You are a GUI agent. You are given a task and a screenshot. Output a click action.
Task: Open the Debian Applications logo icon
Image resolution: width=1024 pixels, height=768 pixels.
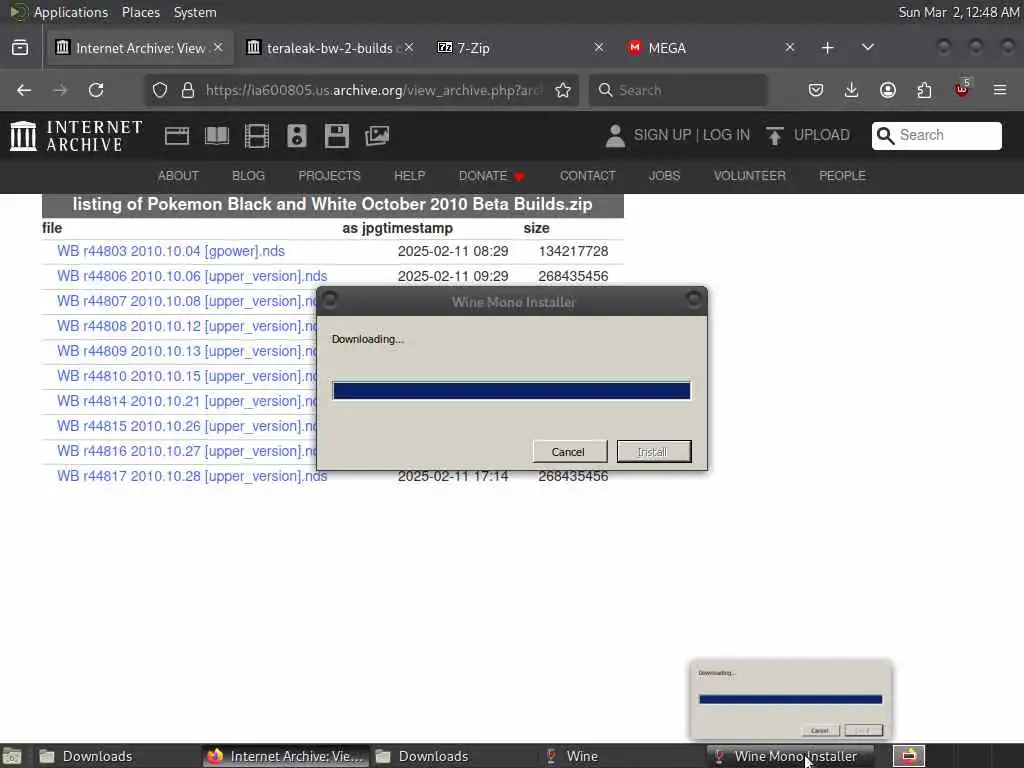click(x=18, y=12)
